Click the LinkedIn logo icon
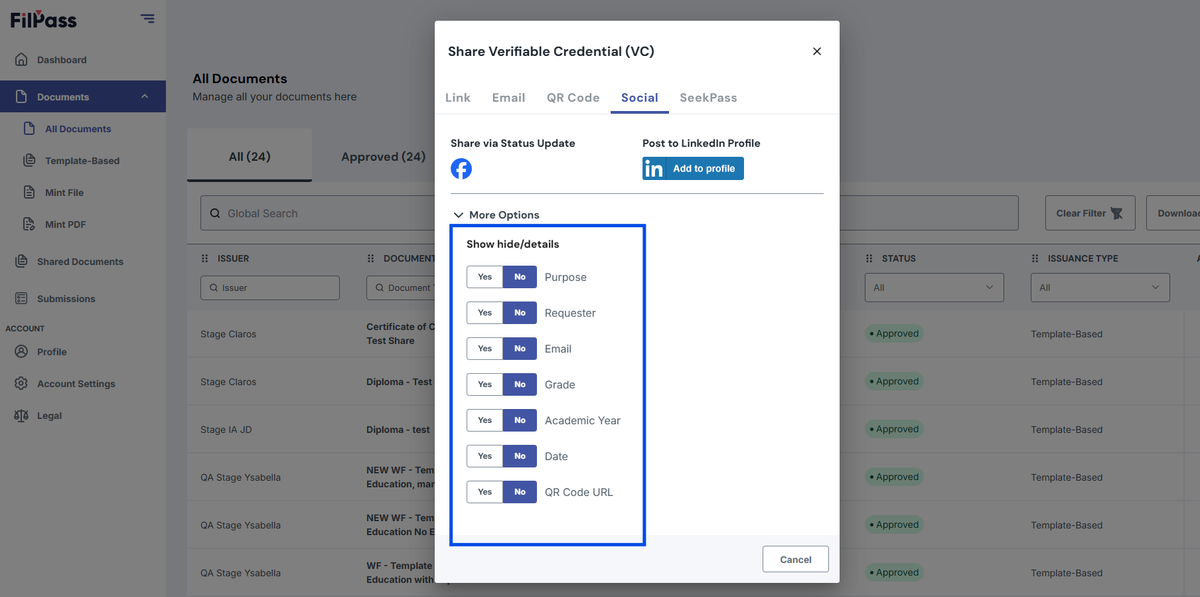This screenshot has height=597, width=1200. pyautogui.click(x=654, y=169)
